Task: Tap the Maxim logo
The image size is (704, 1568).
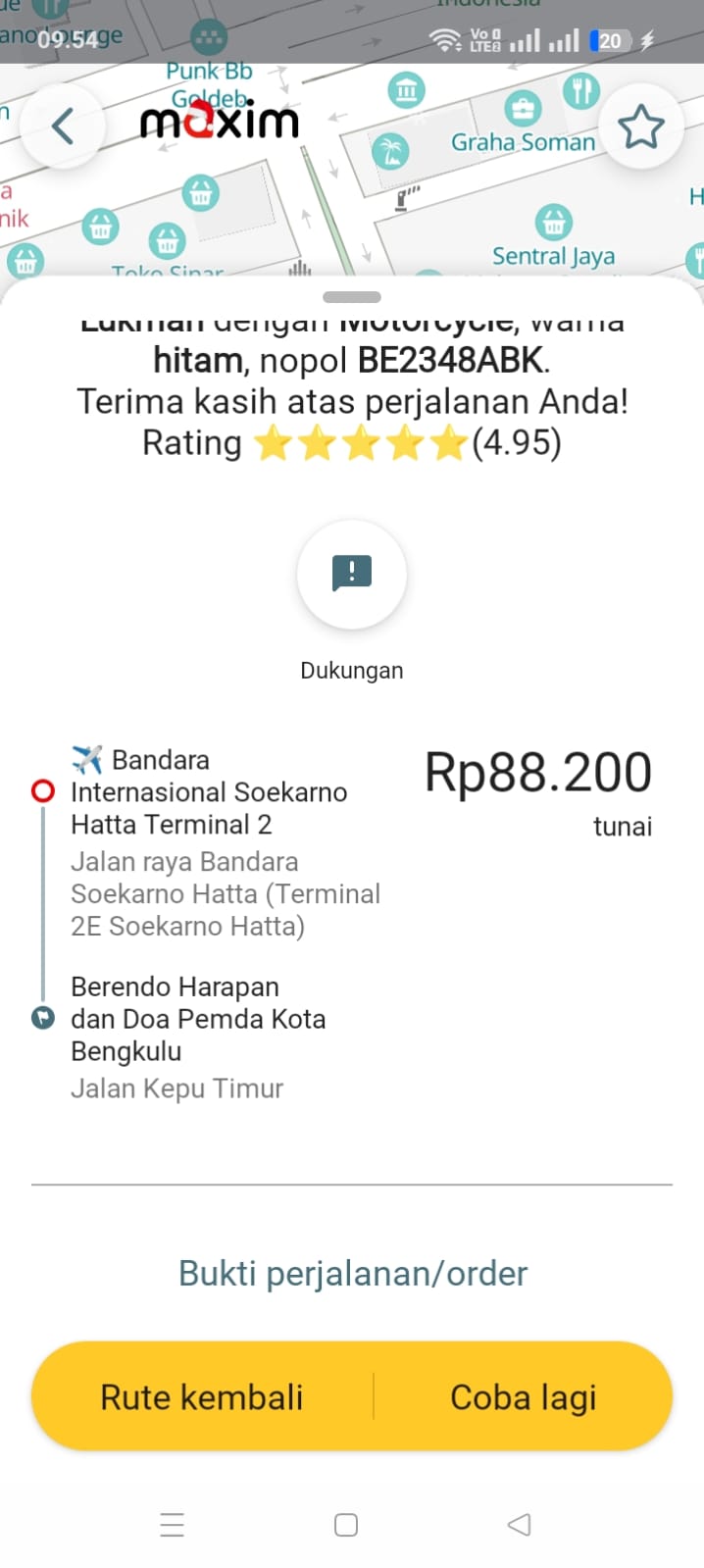Action: pyautogui.click(x=220, y=121)
